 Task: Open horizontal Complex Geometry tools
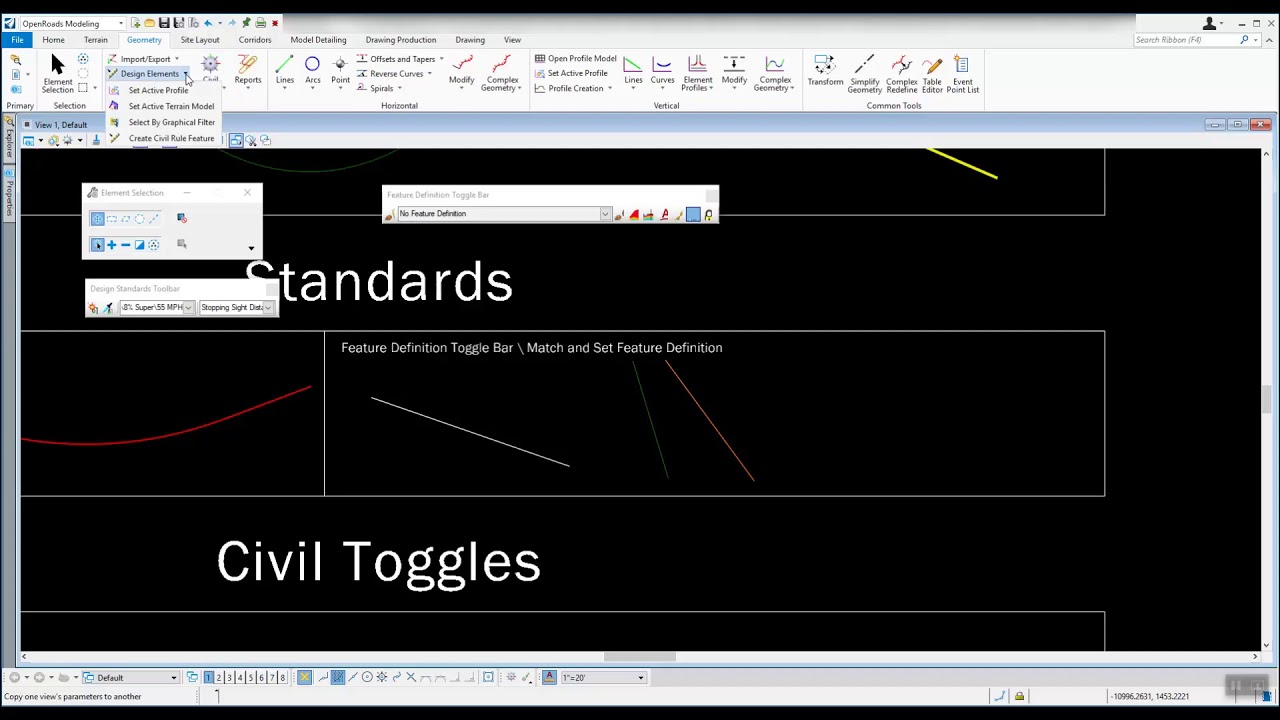502,74
